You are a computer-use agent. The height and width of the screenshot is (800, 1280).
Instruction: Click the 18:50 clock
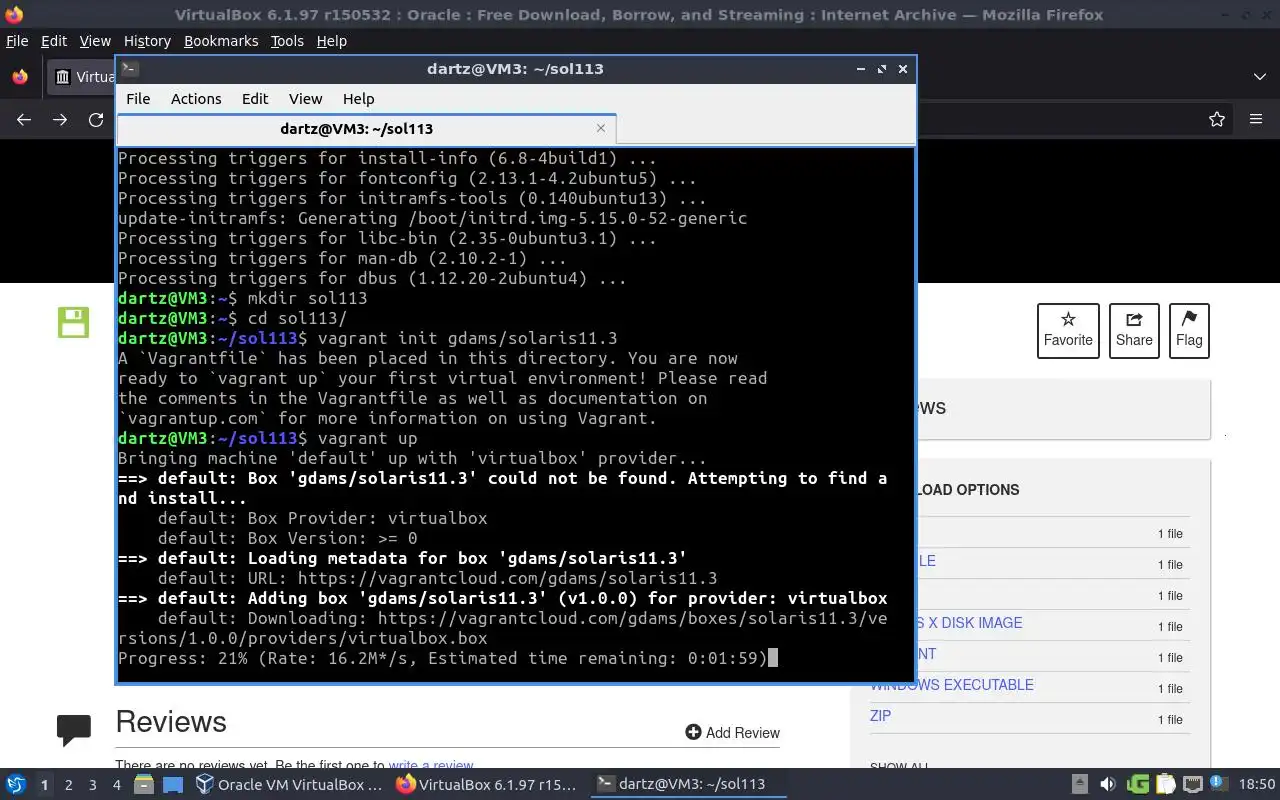(x=1257, y=785)
